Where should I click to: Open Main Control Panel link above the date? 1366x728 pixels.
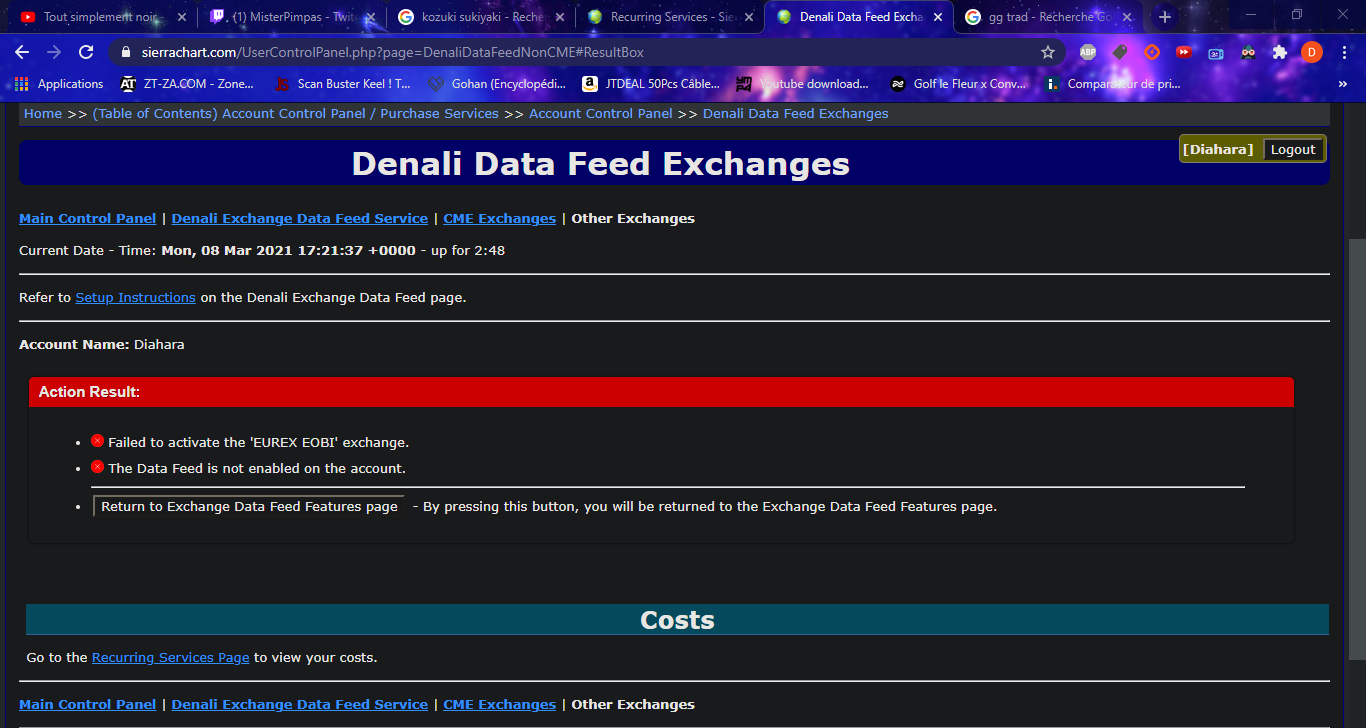click(x=88, y=218)
